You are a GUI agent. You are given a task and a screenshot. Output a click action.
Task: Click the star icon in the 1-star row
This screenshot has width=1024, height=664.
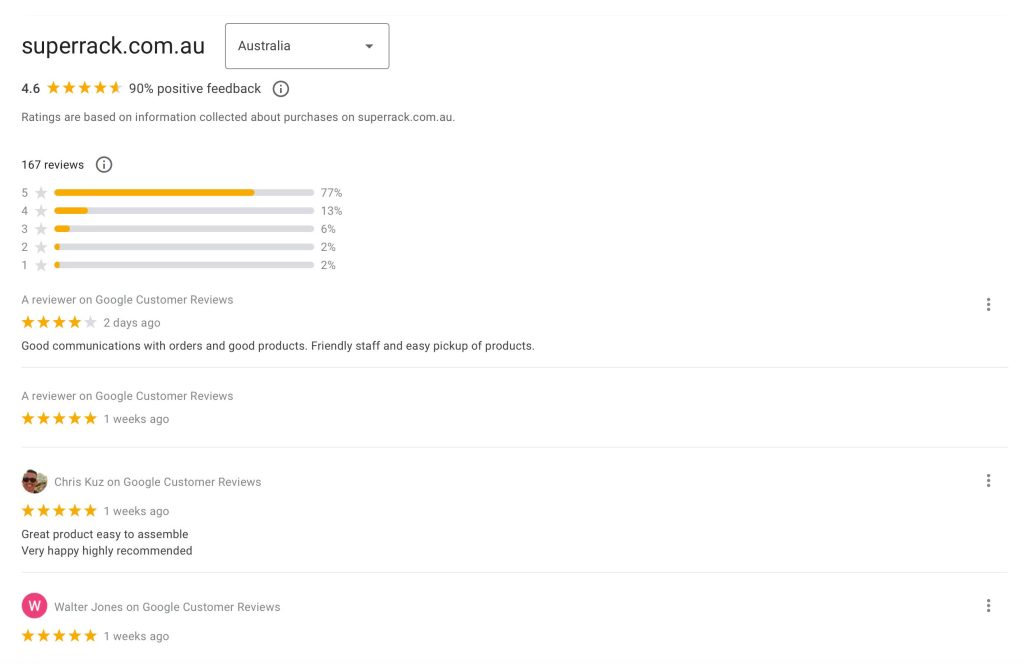tap(40, 265)
